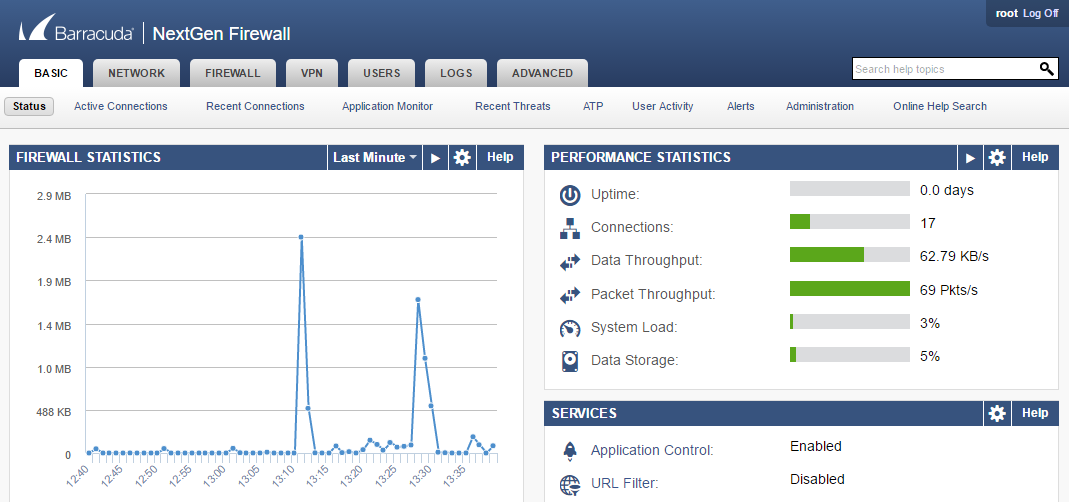
Task: Open Help for Performance Statistics
Action: (1035, 158)
